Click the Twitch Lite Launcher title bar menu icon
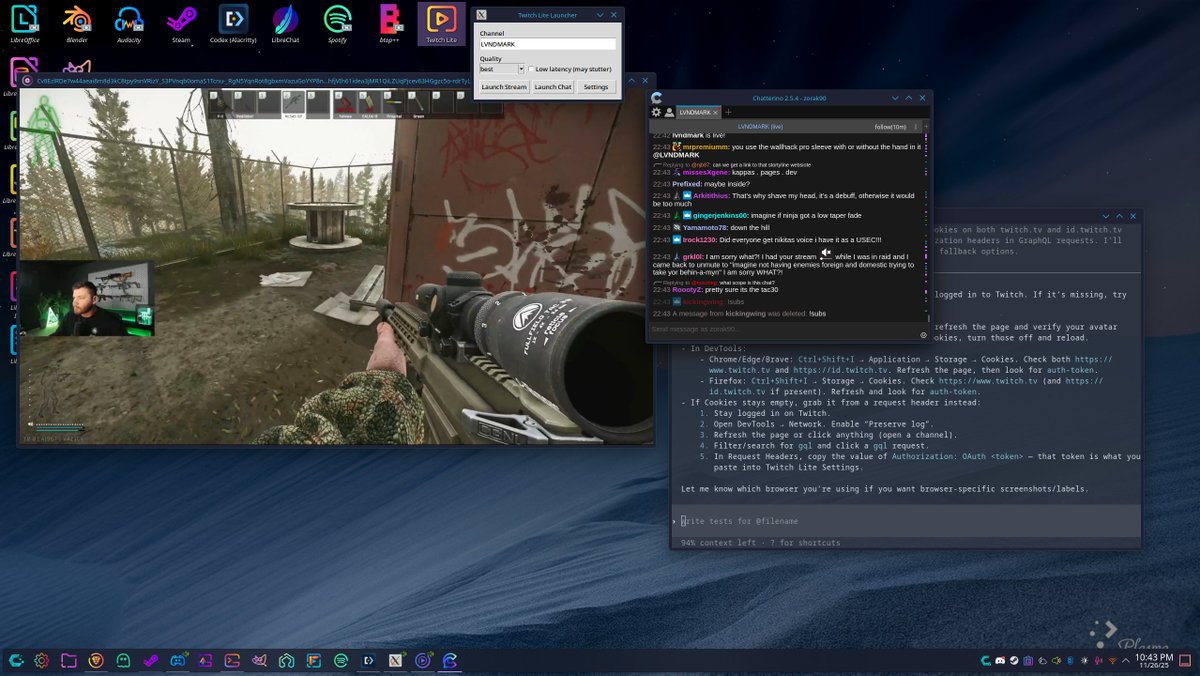The height and width of the screenshot is (676, 1200). point(482,15)
